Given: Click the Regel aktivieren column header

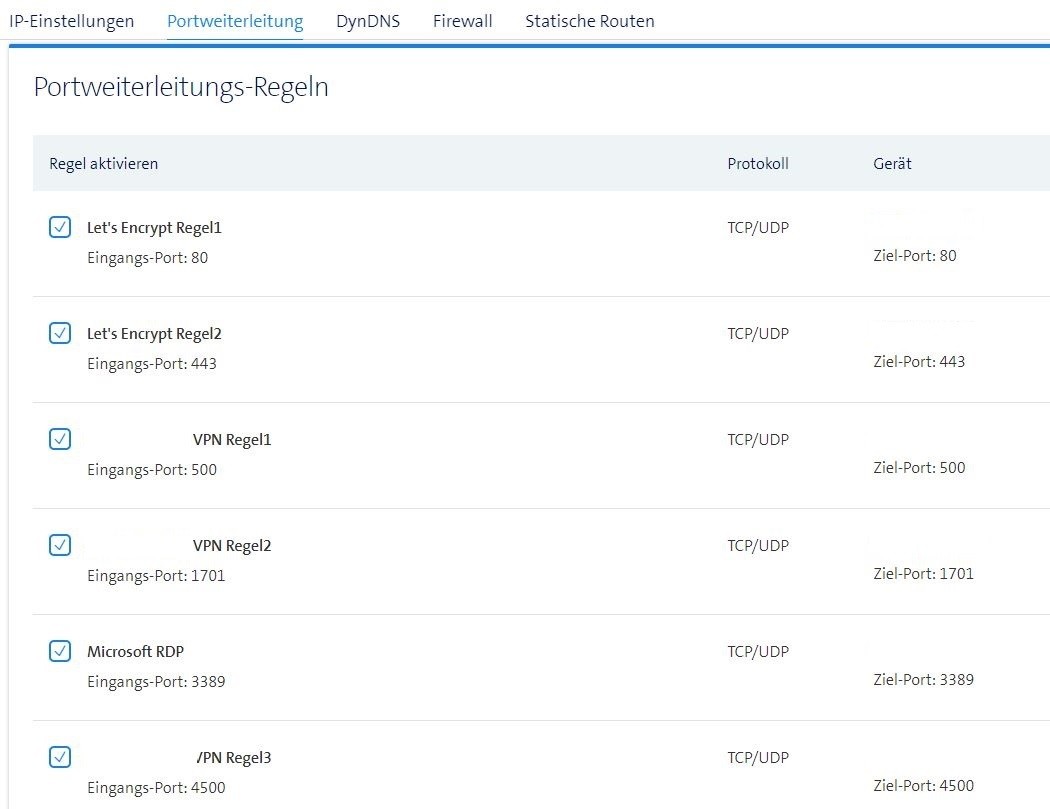Looking at the screenshot, I should [104, 163].
